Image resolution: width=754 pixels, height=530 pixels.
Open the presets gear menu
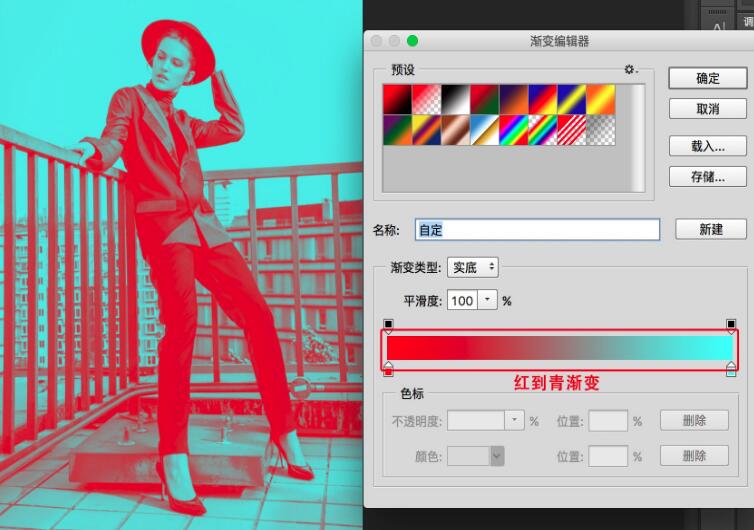630,70
